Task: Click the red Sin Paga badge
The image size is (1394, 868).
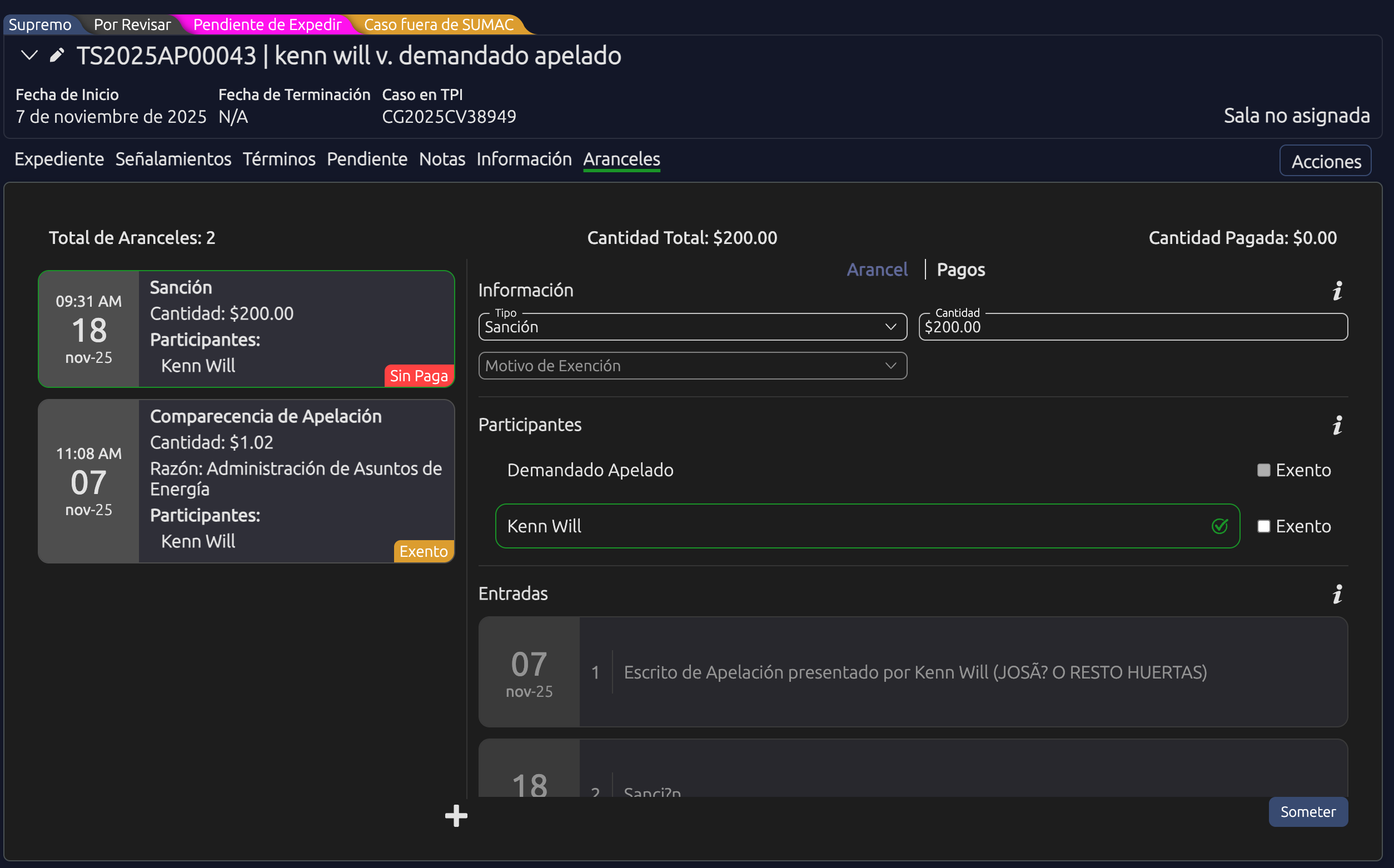Action: (419, 376)
